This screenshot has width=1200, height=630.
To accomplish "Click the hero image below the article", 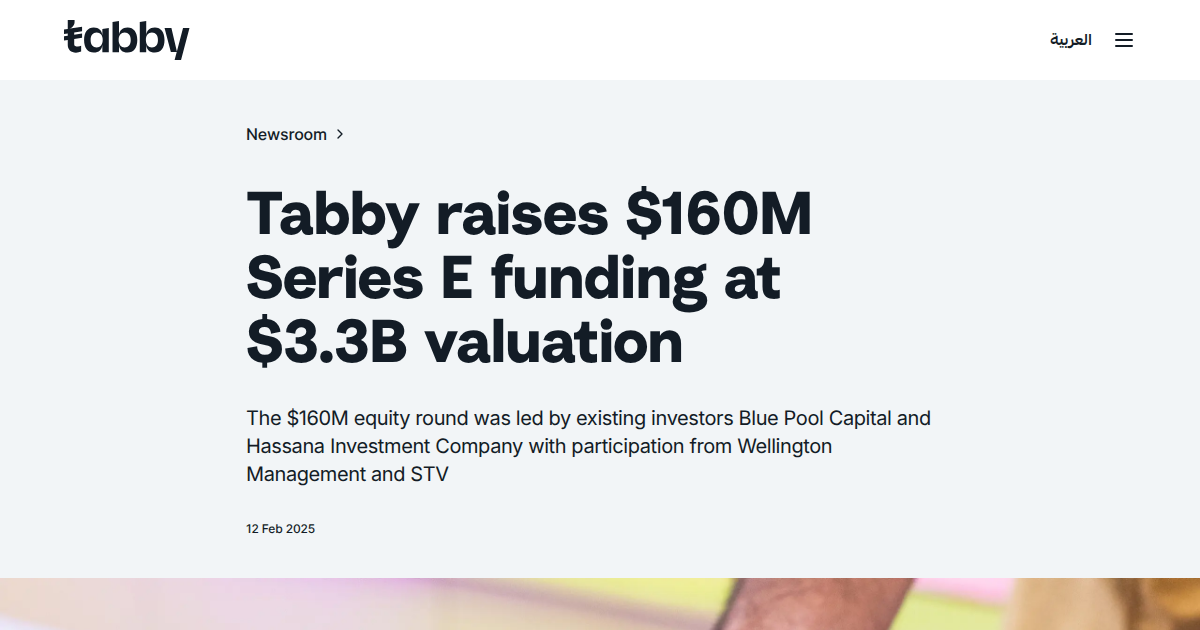I will (x=600, y=605).
